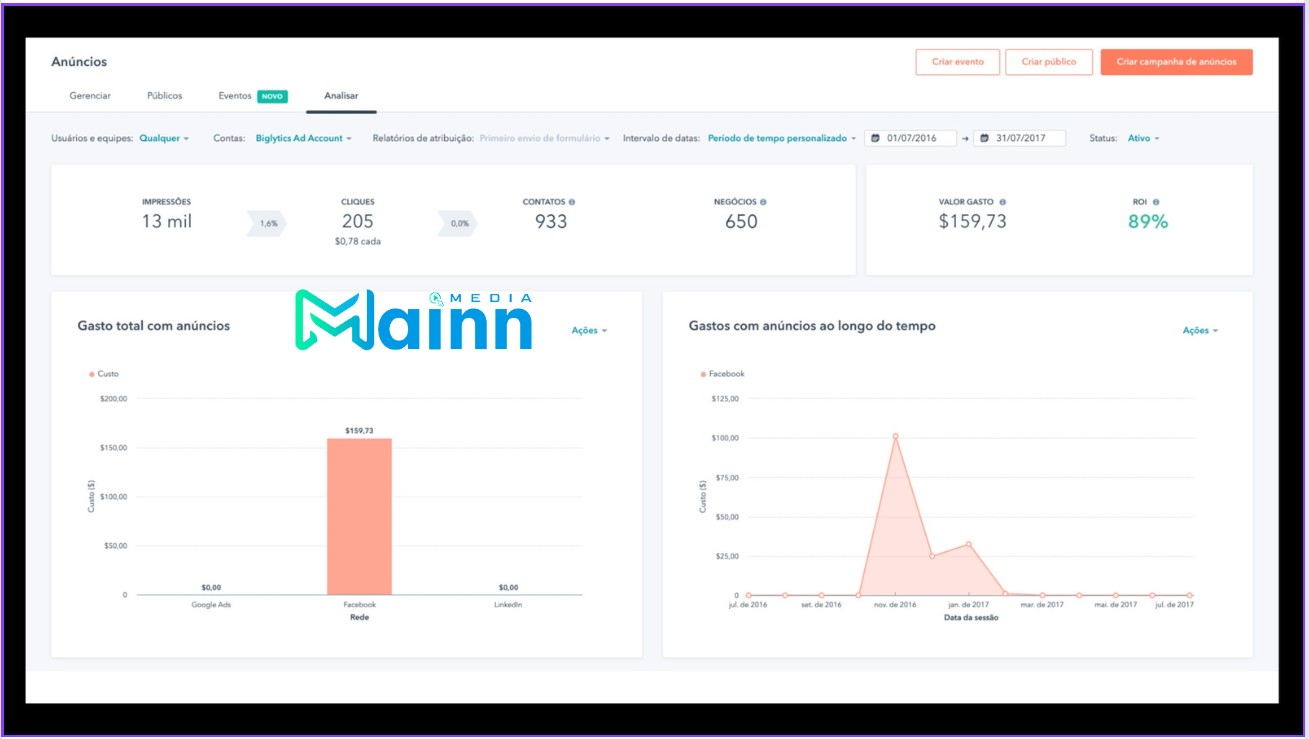Select the Analisar tab
The height and width of the screenshot is (739, 1309).
(x=341, y=96)
